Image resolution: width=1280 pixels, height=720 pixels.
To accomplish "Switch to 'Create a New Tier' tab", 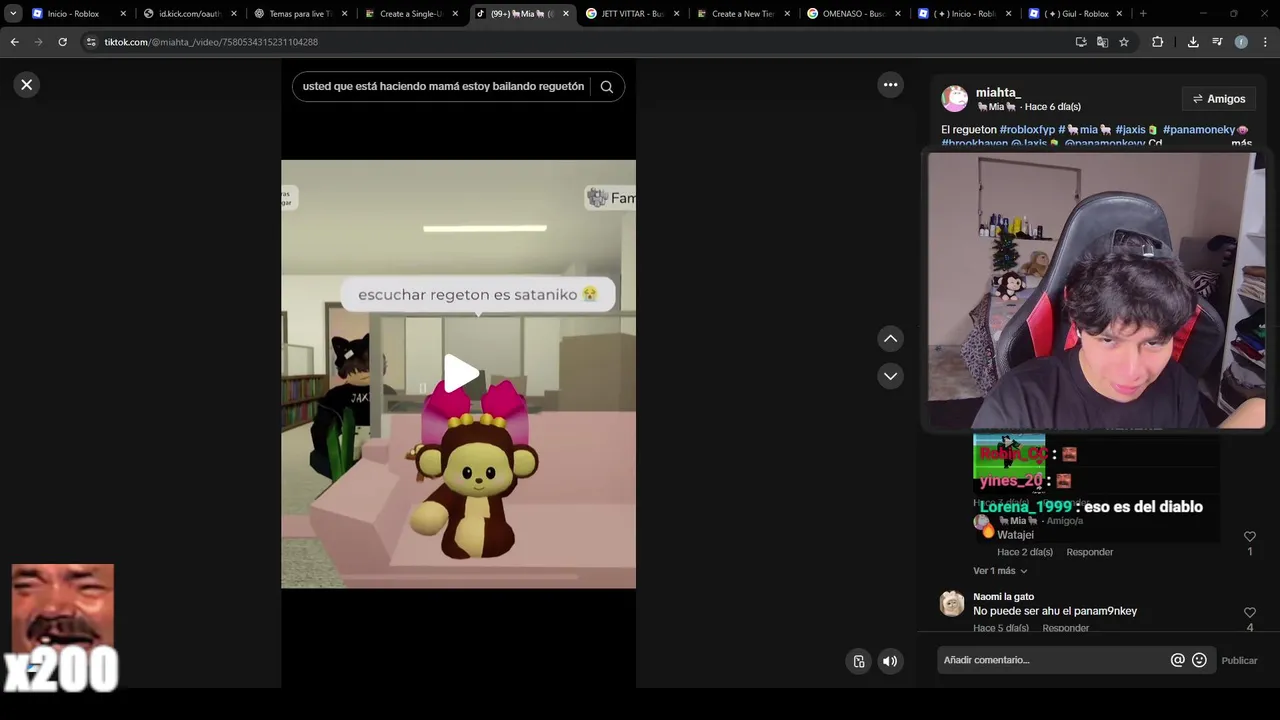I will coord(742,14).
